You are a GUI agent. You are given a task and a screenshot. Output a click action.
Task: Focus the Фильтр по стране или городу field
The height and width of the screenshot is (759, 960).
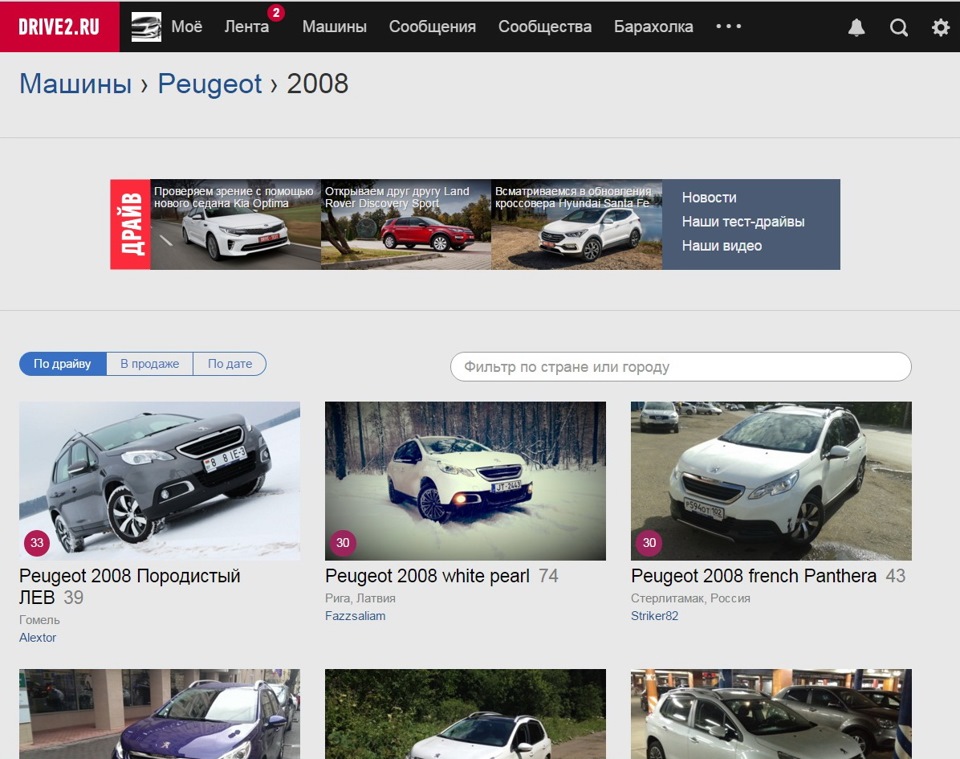tap(681, 367)
